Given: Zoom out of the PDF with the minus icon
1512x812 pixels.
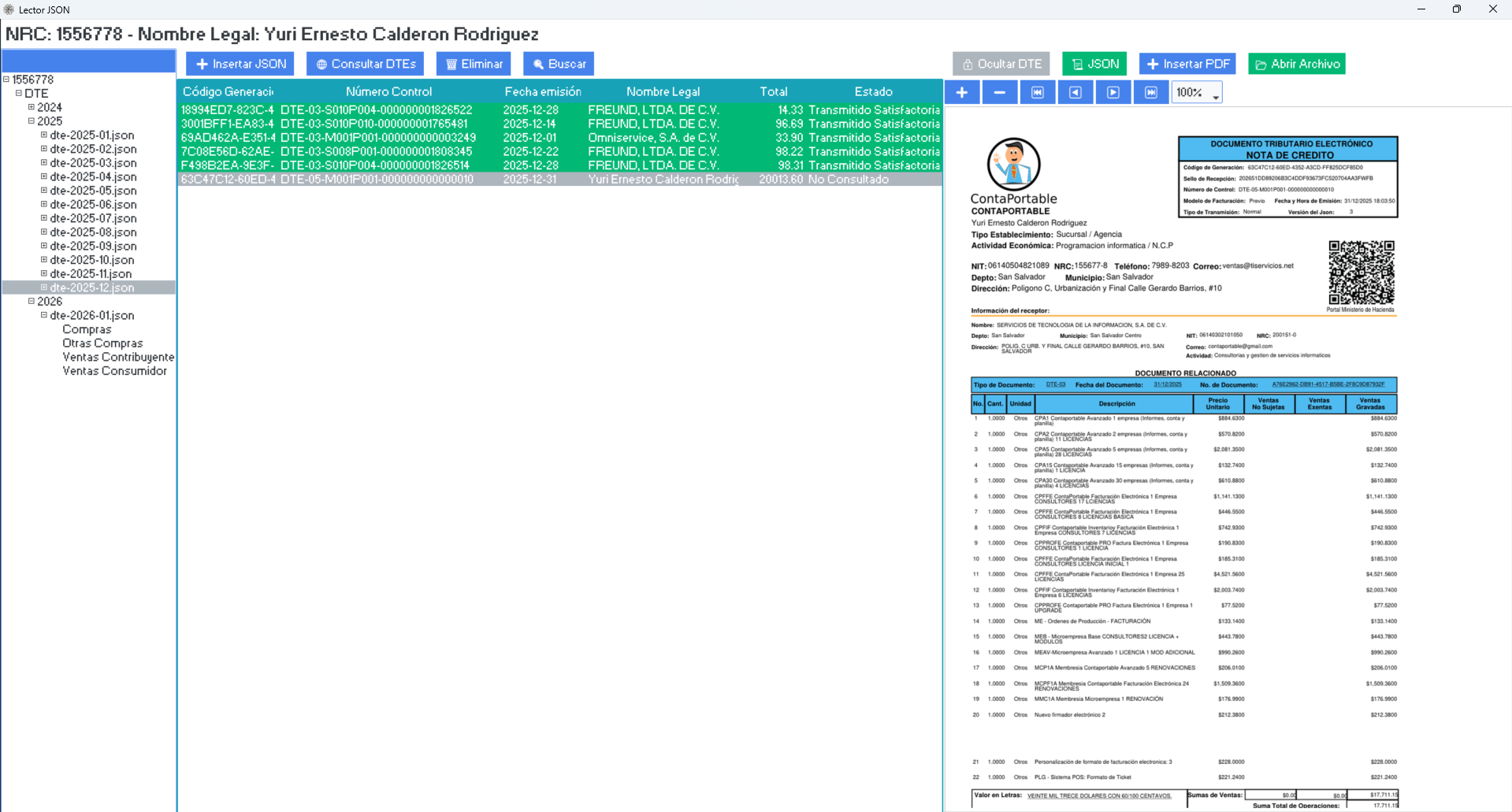Looking at the screenshot, I should pyautogui.click(x=999, y=92).
